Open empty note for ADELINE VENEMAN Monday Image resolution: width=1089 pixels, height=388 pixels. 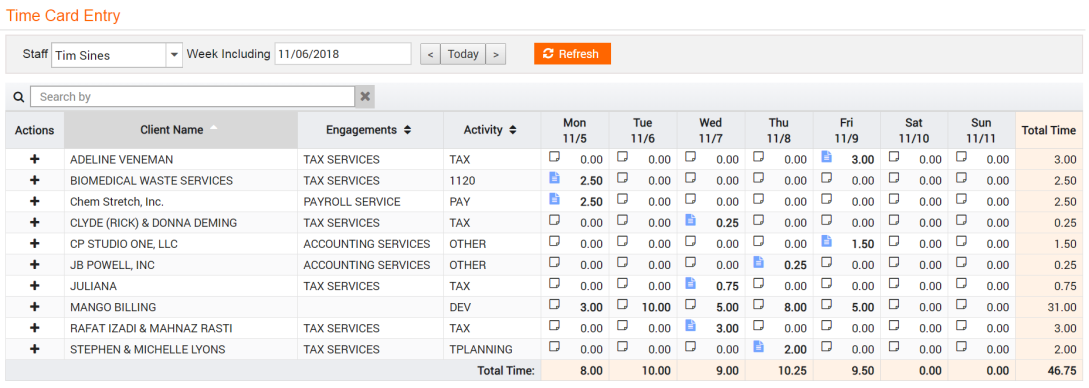(554, 157)
